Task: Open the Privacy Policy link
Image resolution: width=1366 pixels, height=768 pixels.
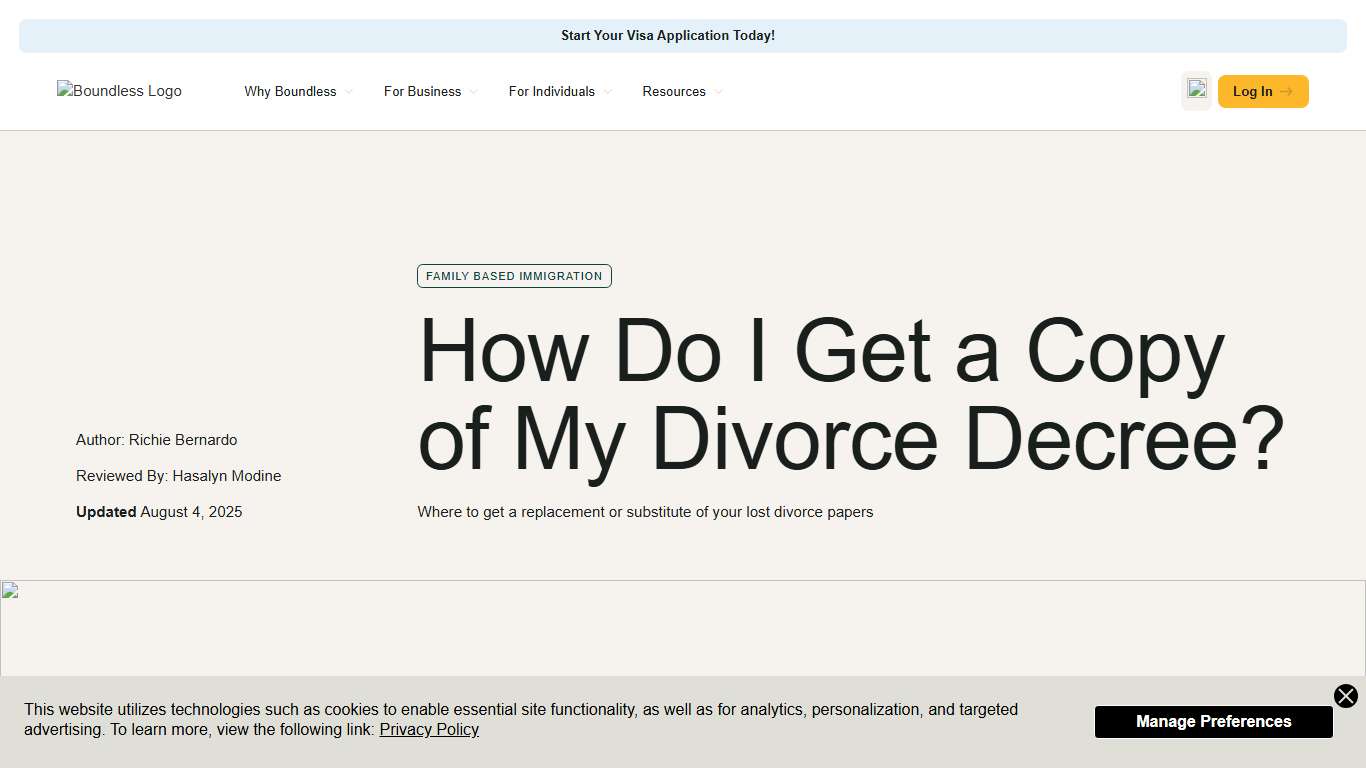Action: (429, 729)
